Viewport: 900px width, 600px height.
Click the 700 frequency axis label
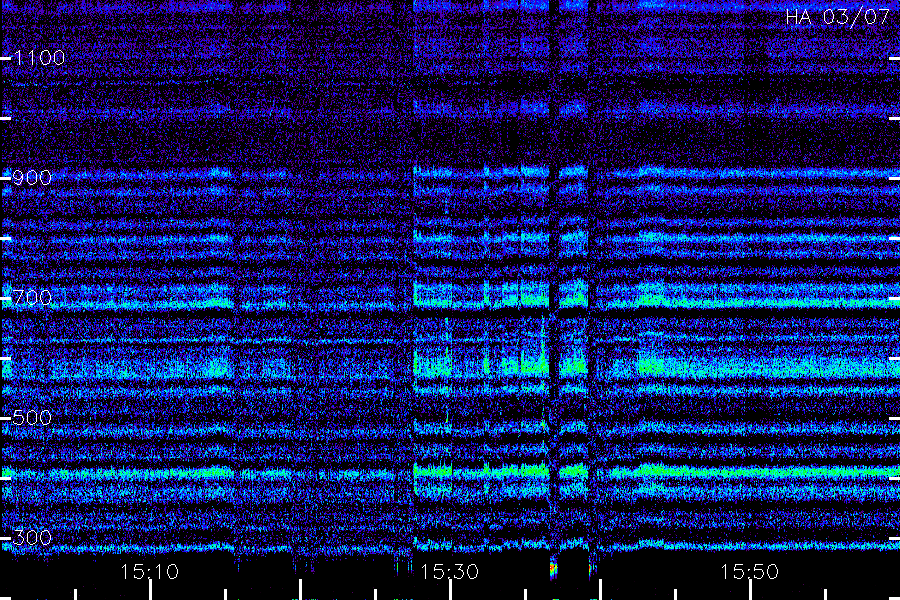coord(32,298)
